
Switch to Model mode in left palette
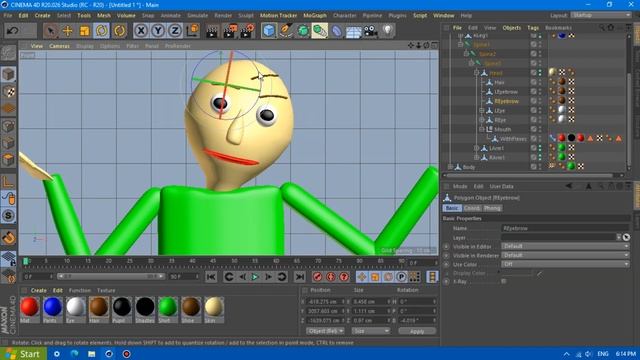(8, 74)
